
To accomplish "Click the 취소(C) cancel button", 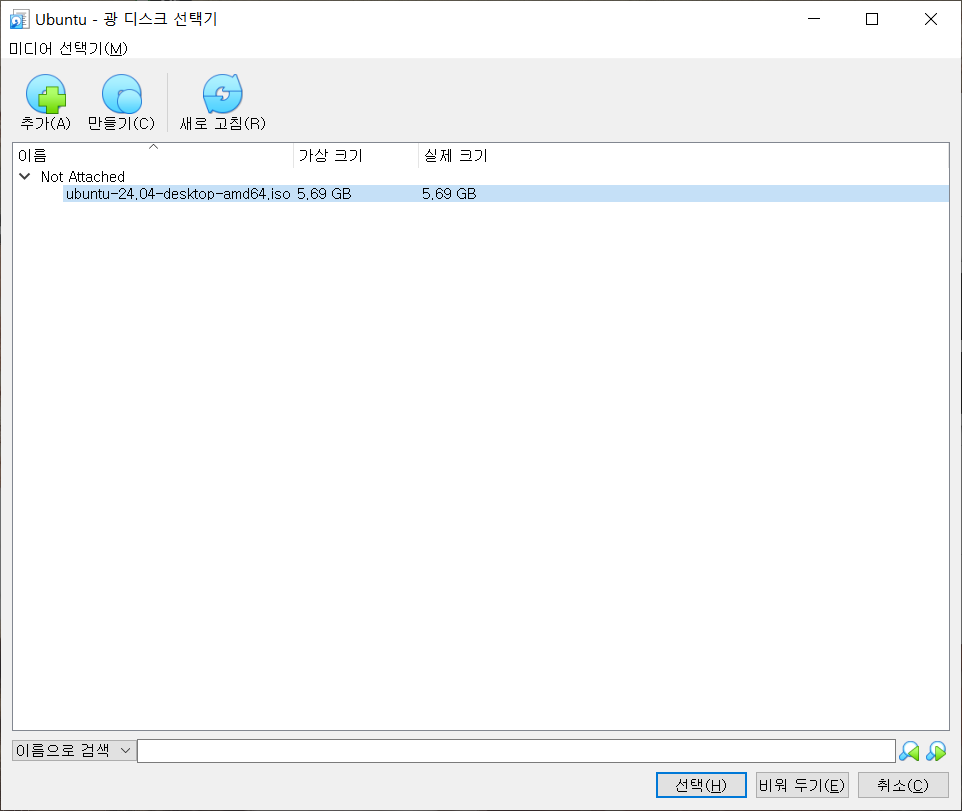I will [x=903, y=785].
